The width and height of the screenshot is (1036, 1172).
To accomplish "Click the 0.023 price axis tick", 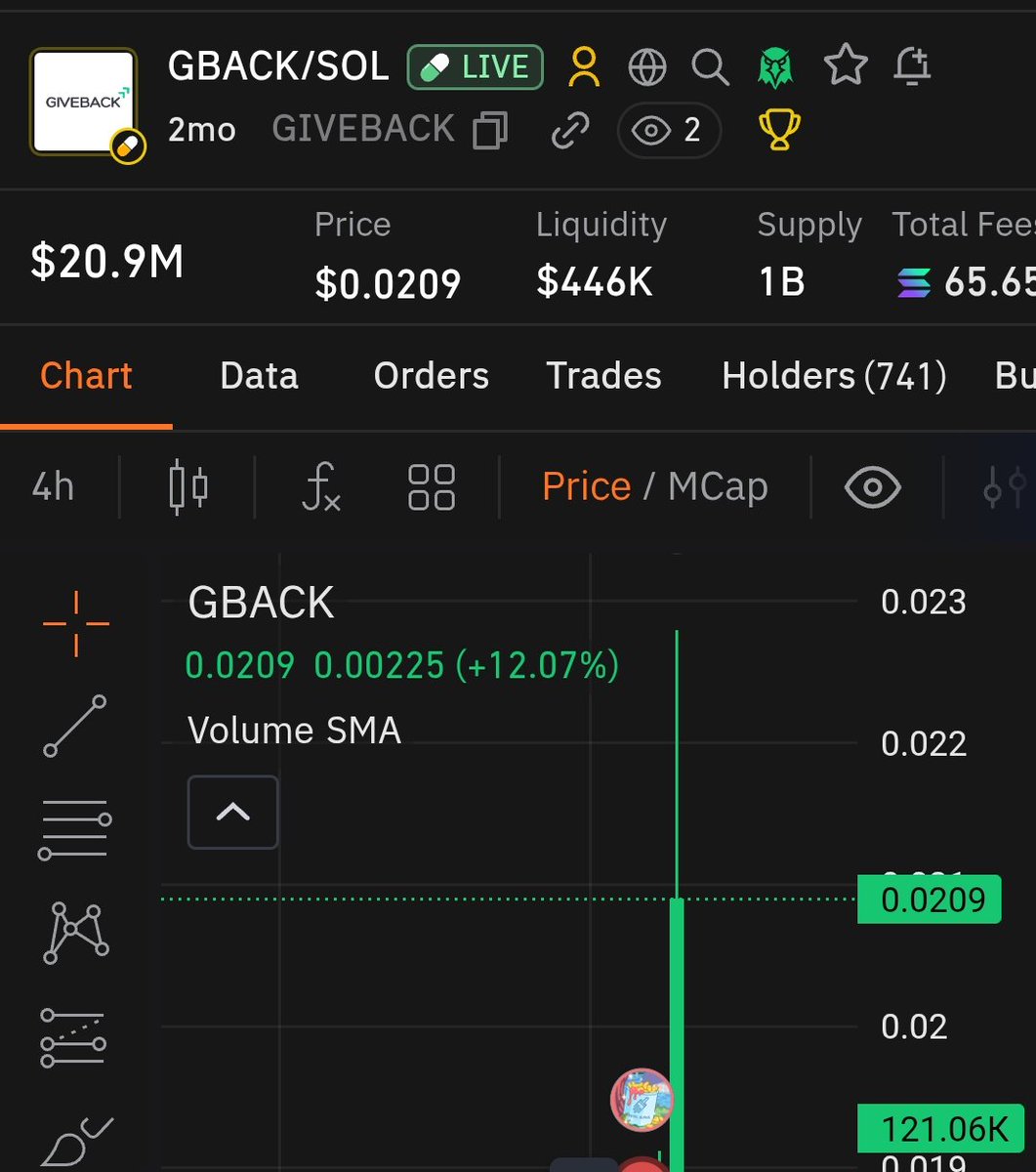I will pos(924,603).
